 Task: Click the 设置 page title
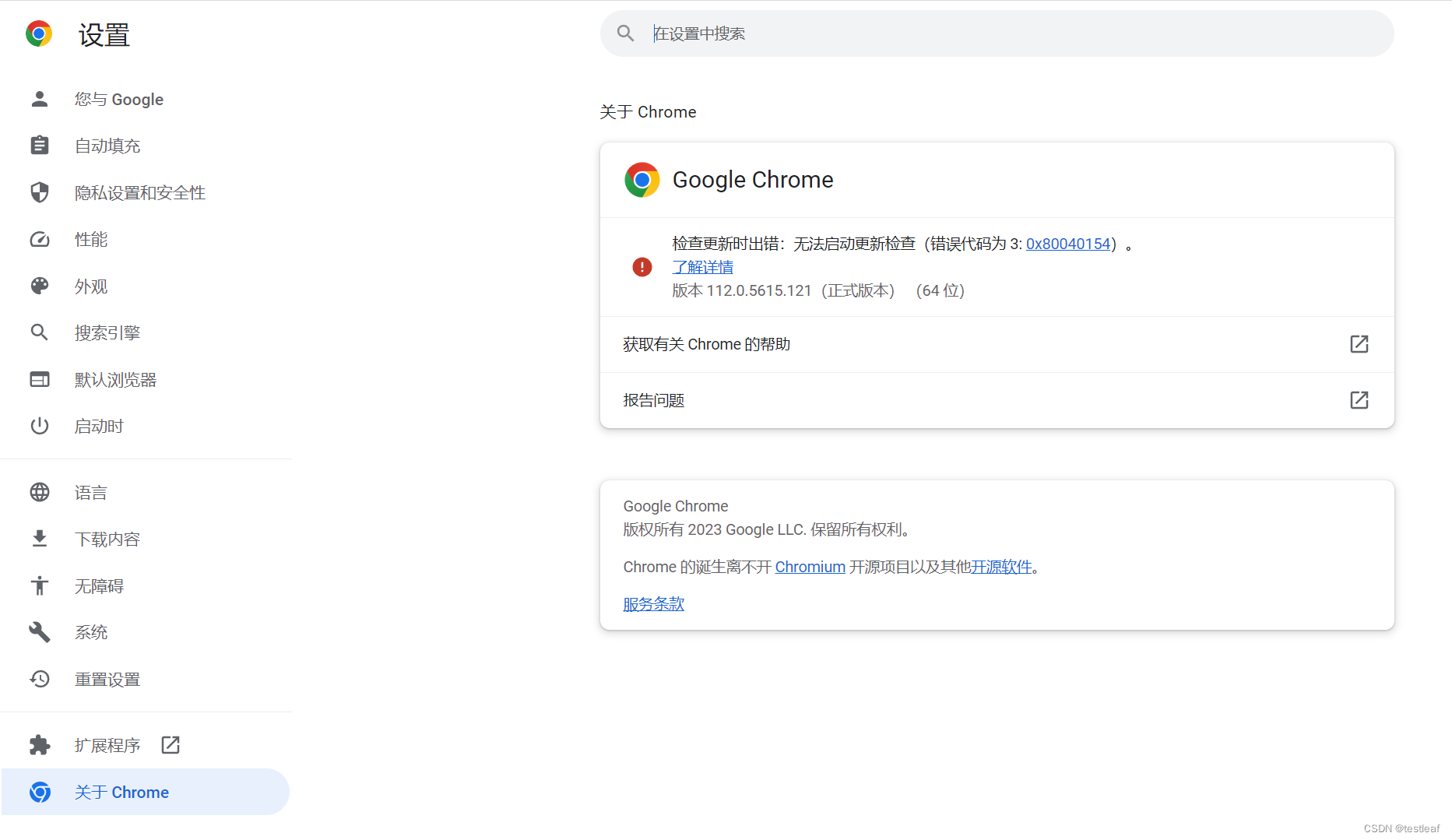(x=104, y=35)
